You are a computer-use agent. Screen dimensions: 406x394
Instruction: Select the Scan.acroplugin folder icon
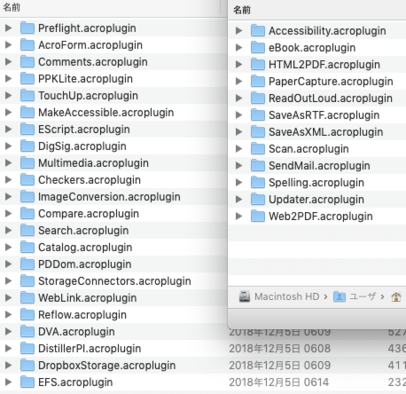pyautogui.click(x=258, y=149)
